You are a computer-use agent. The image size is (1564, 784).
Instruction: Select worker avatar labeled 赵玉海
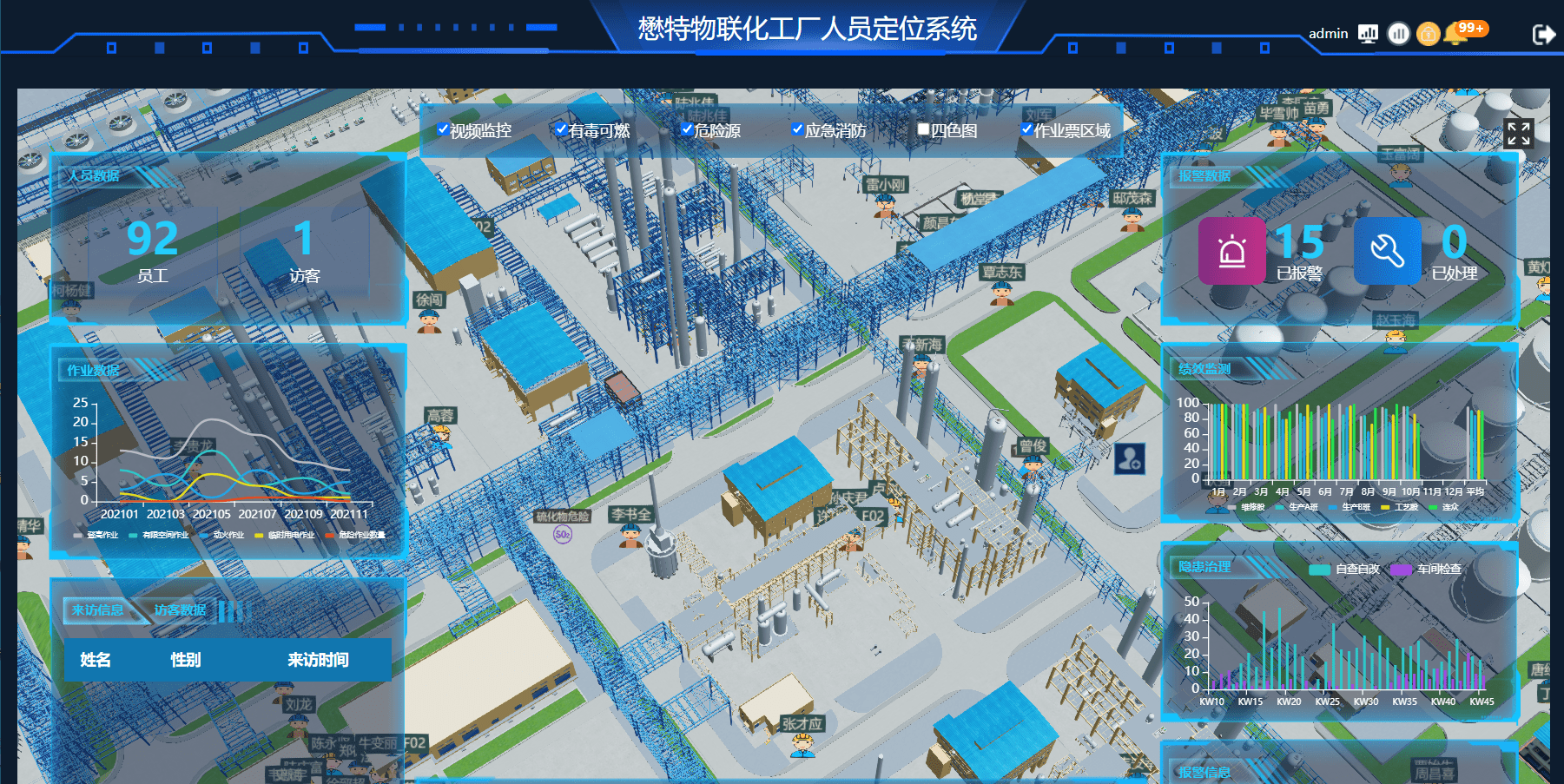tap(1396, 340)
